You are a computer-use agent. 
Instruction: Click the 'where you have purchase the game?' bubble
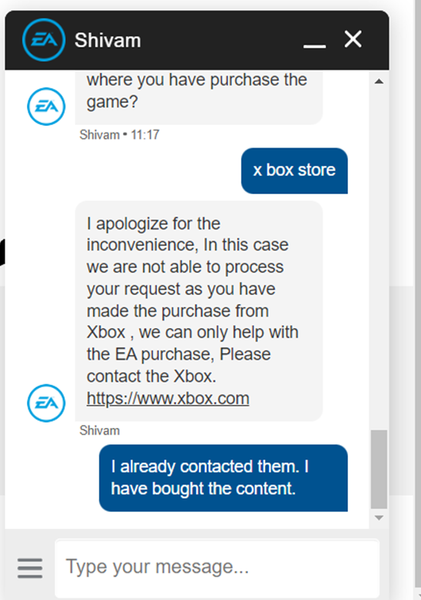tap(199, 98)
